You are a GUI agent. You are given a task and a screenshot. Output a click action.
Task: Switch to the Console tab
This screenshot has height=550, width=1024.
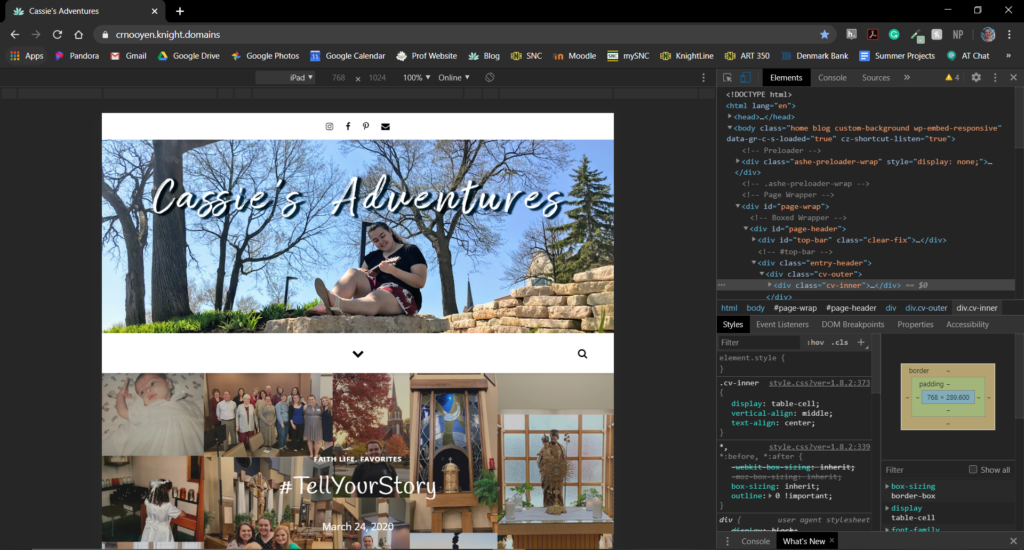pyautogui.click(x=832, y=77)
